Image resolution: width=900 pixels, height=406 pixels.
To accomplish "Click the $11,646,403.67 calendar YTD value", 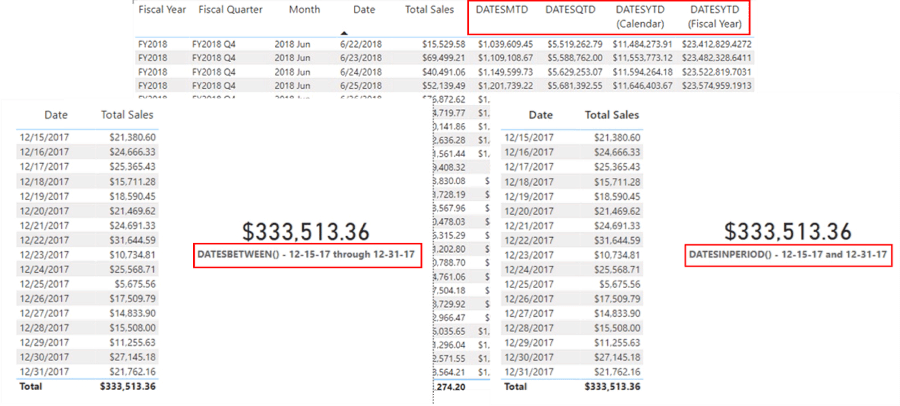I will [x=642, y=86].
